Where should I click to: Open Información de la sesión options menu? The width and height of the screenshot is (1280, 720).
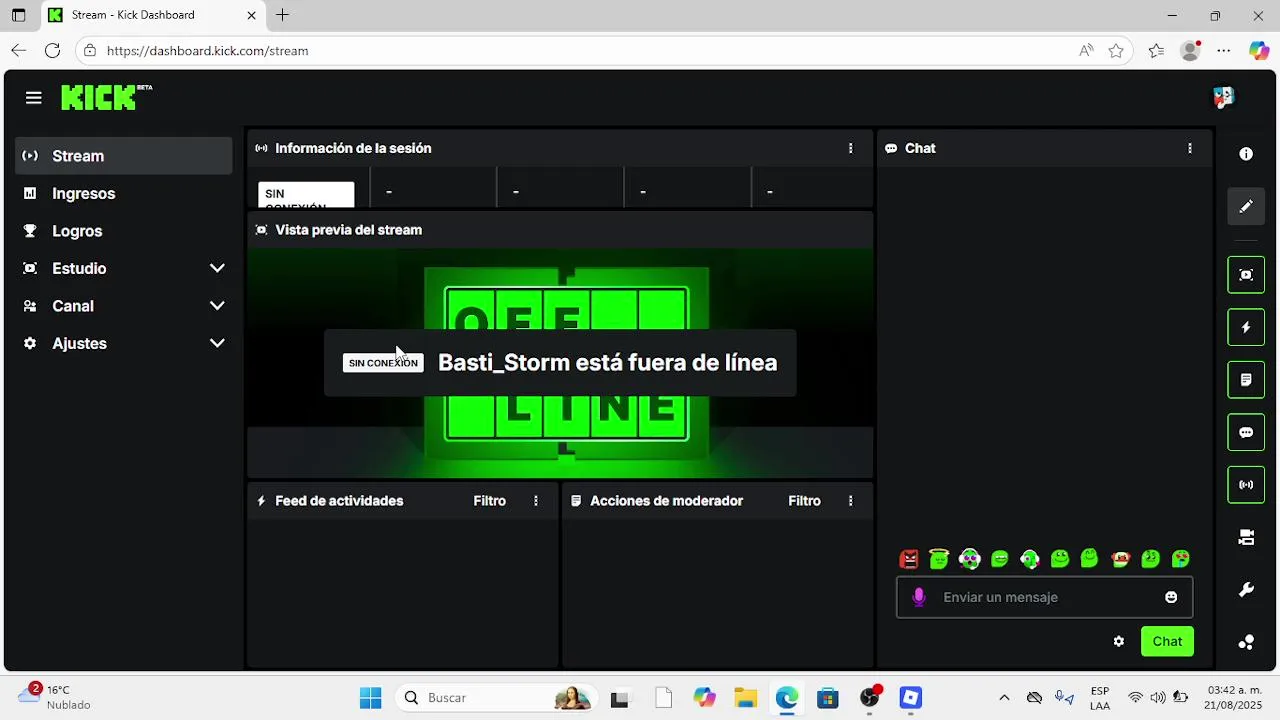851,148
